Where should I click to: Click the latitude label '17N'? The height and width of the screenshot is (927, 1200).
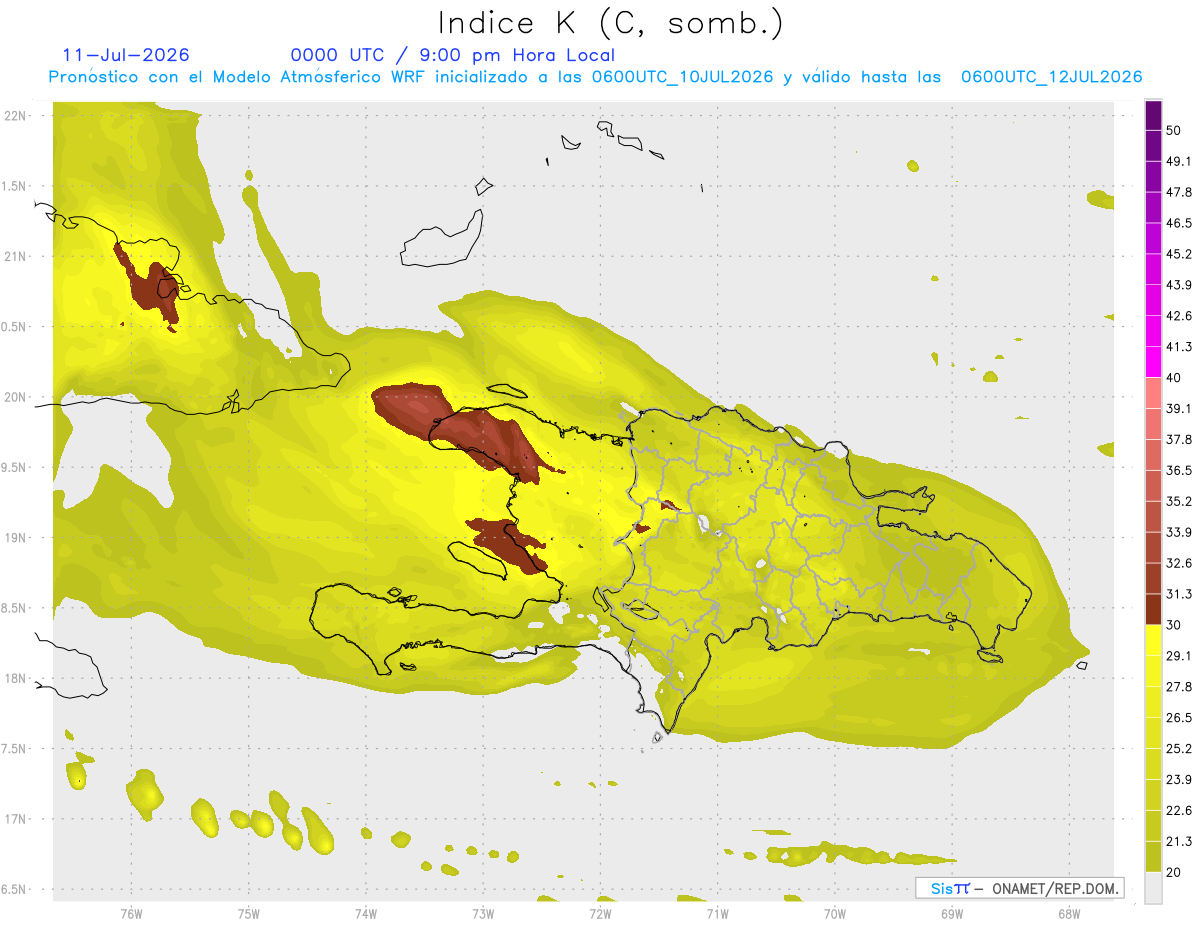click(x=15, y=819)
